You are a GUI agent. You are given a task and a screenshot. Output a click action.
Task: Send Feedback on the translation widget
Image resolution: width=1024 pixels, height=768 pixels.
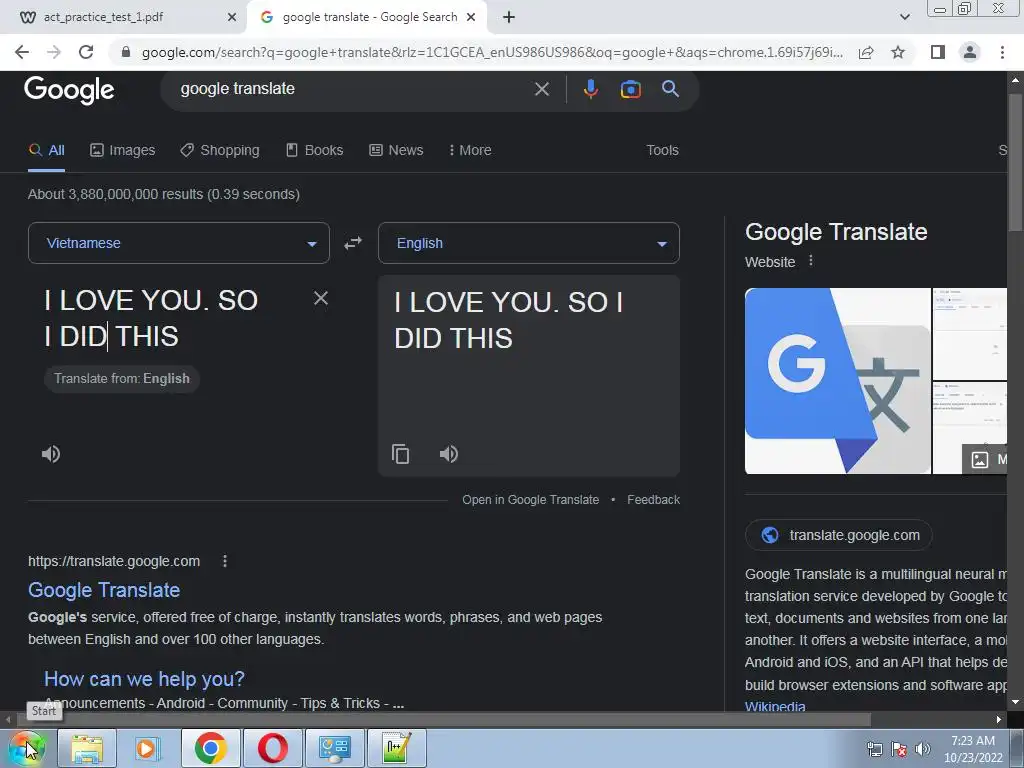[x=653, y=500]
